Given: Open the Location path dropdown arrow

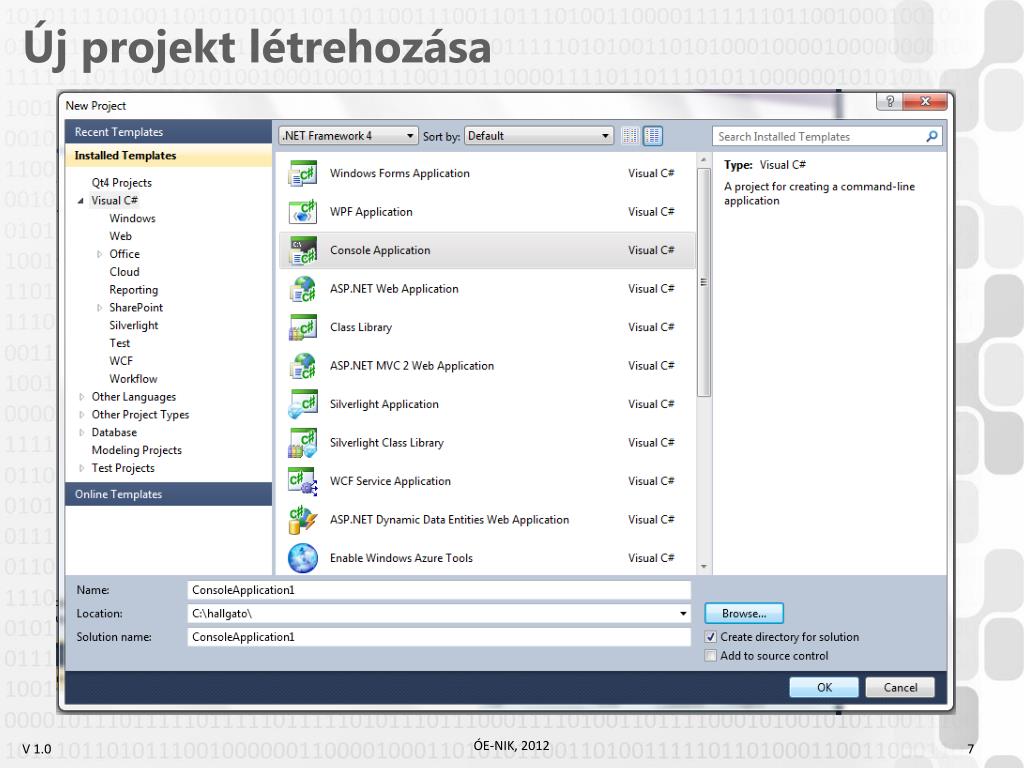Looking at the screenshot, I should [683, 614].
